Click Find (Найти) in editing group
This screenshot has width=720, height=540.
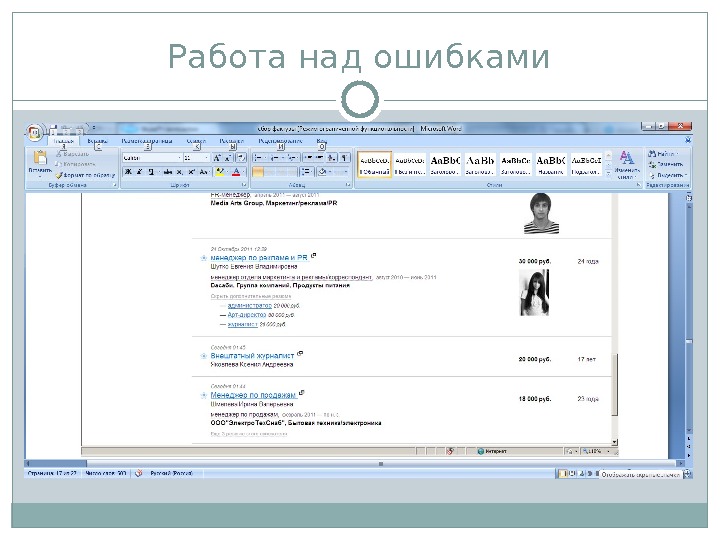click(x=663, y=154)
